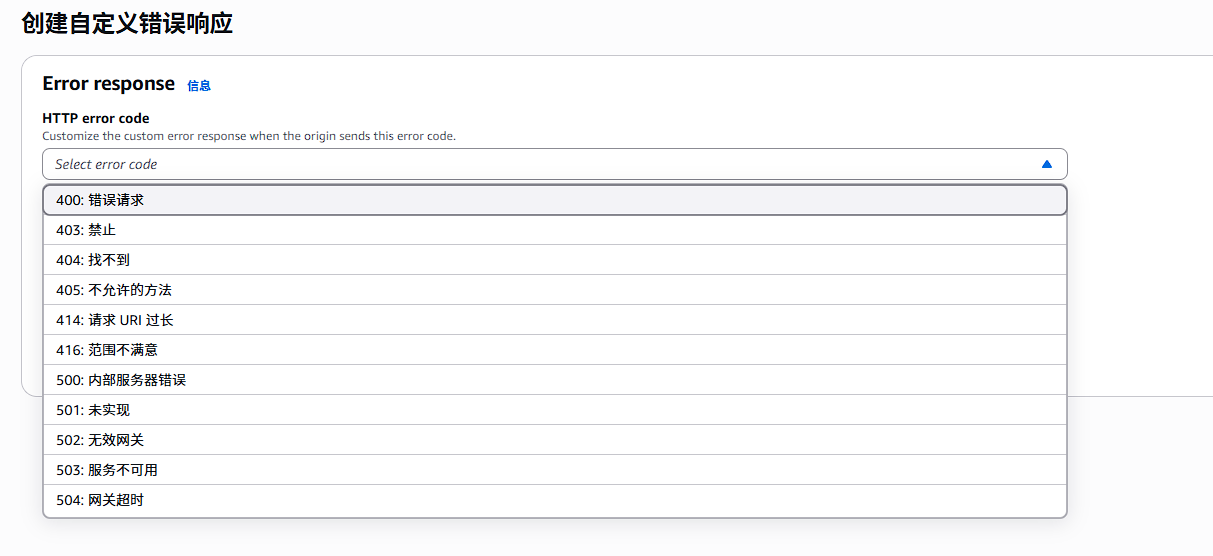This screenshot has width=1213, height=556.
Task: Click the Error response section heading
Action: tap(108, 84)
